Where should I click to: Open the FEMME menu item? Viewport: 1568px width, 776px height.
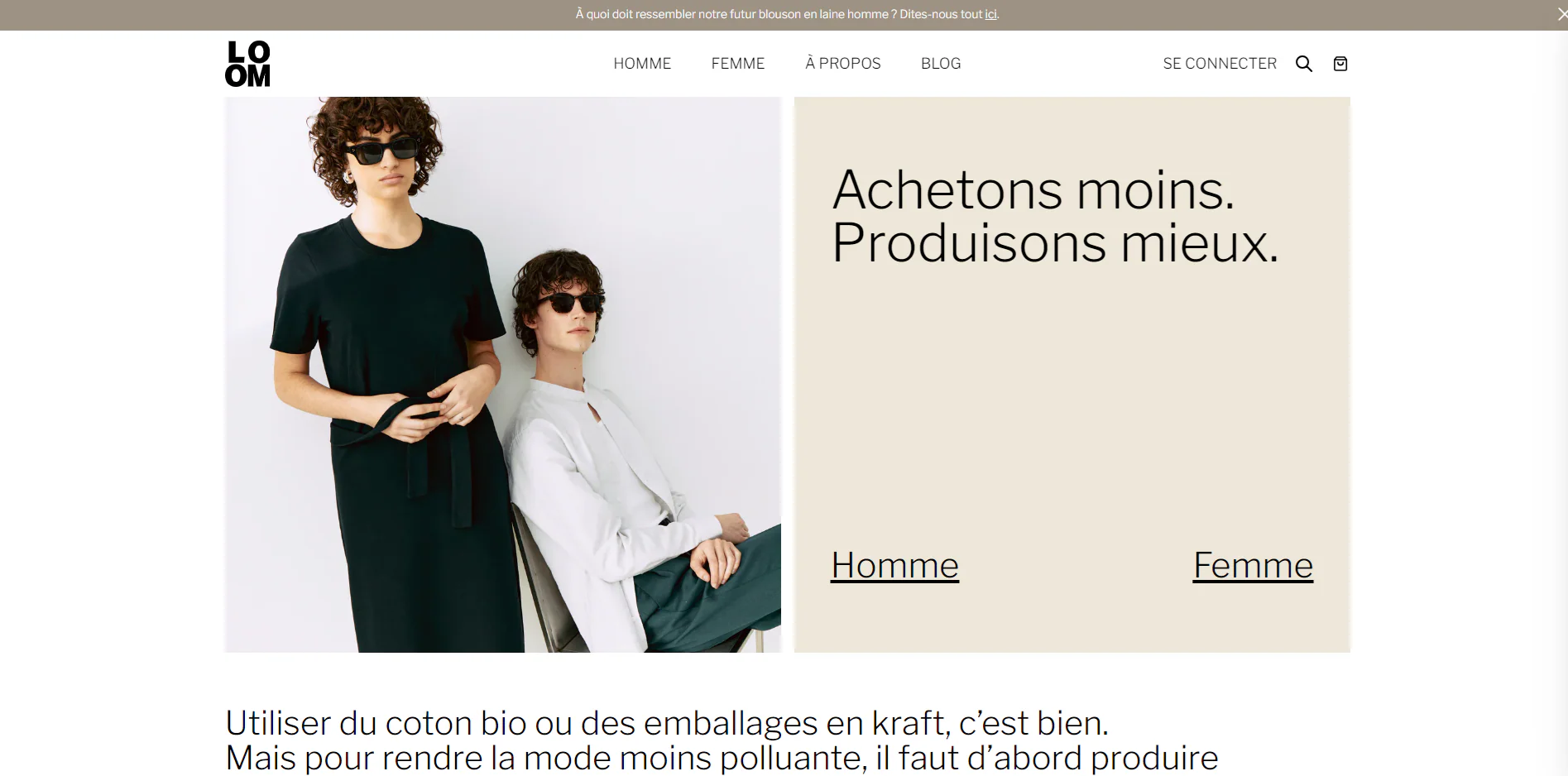pos(738,64)
